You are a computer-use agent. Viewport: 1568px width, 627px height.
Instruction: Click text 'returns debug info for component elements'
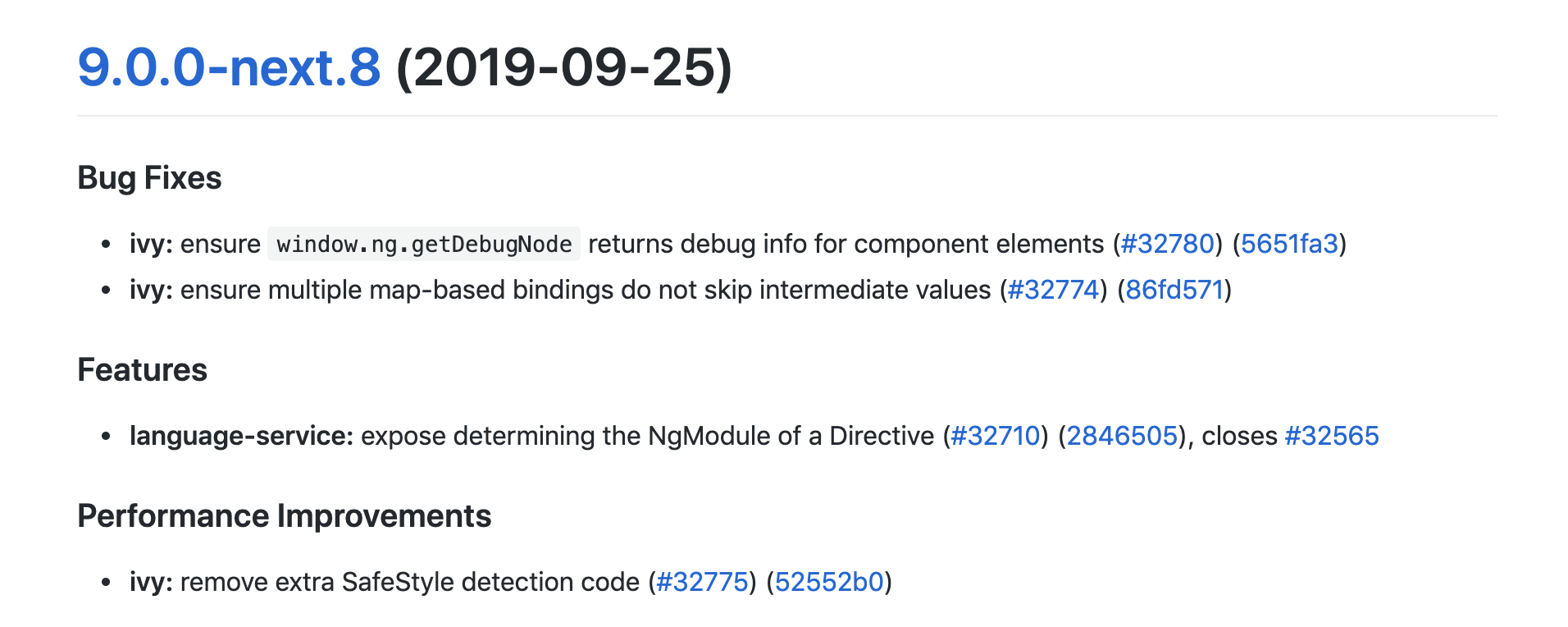coord(846,244)
